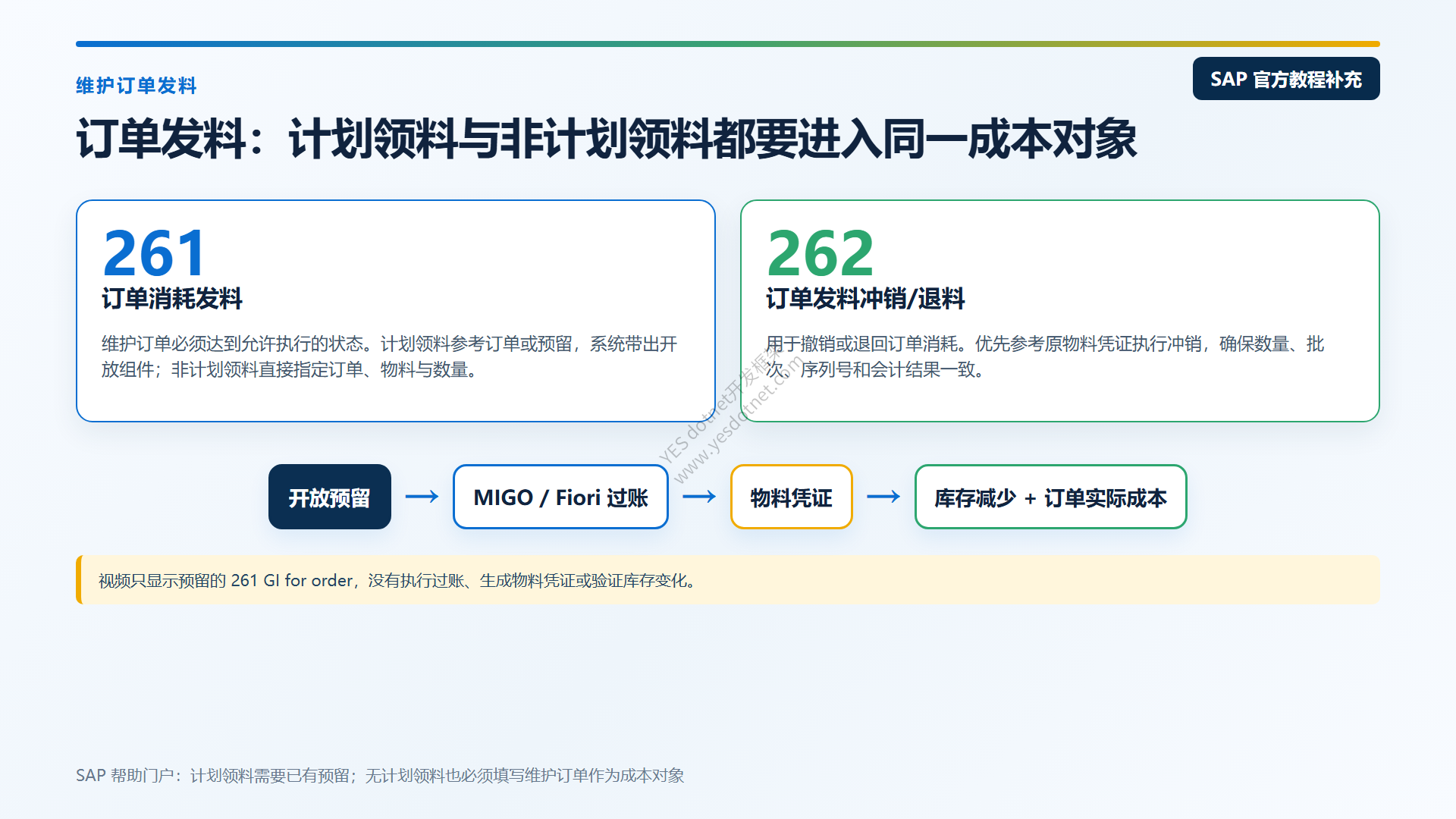Click the 订单发料冲销/退料 heading
Image resolution: width=1456 pixels, height=819 pixels.
tap(865, 299)
